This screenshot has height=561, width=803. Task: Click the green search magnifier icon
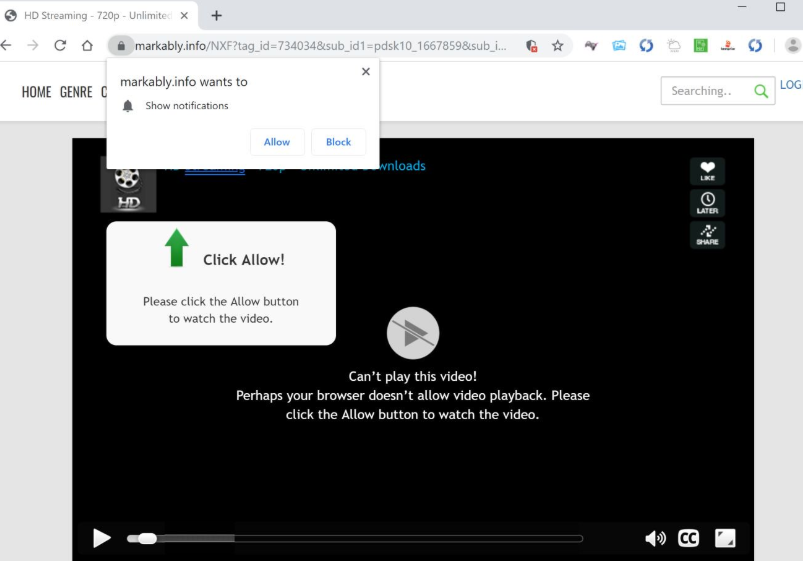tap(761, 91)
